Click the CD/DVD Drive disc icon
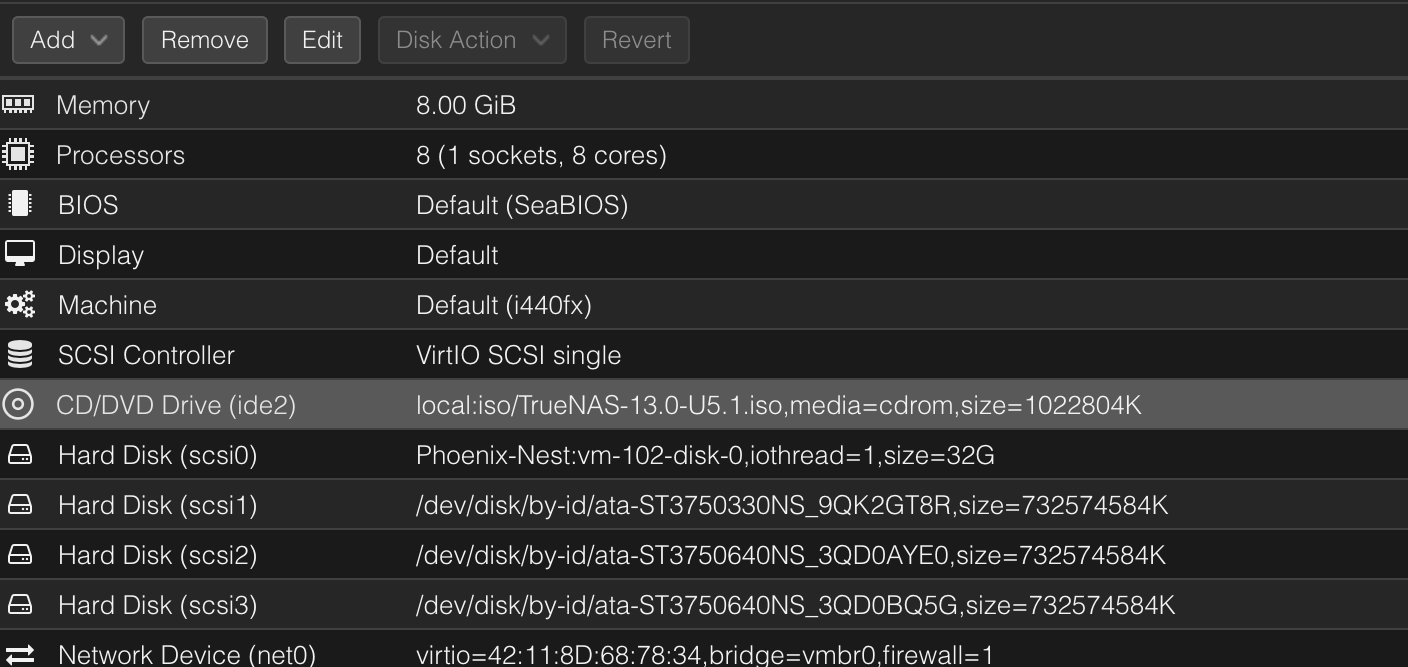The image size is (1408, 667). click(19, 405)
